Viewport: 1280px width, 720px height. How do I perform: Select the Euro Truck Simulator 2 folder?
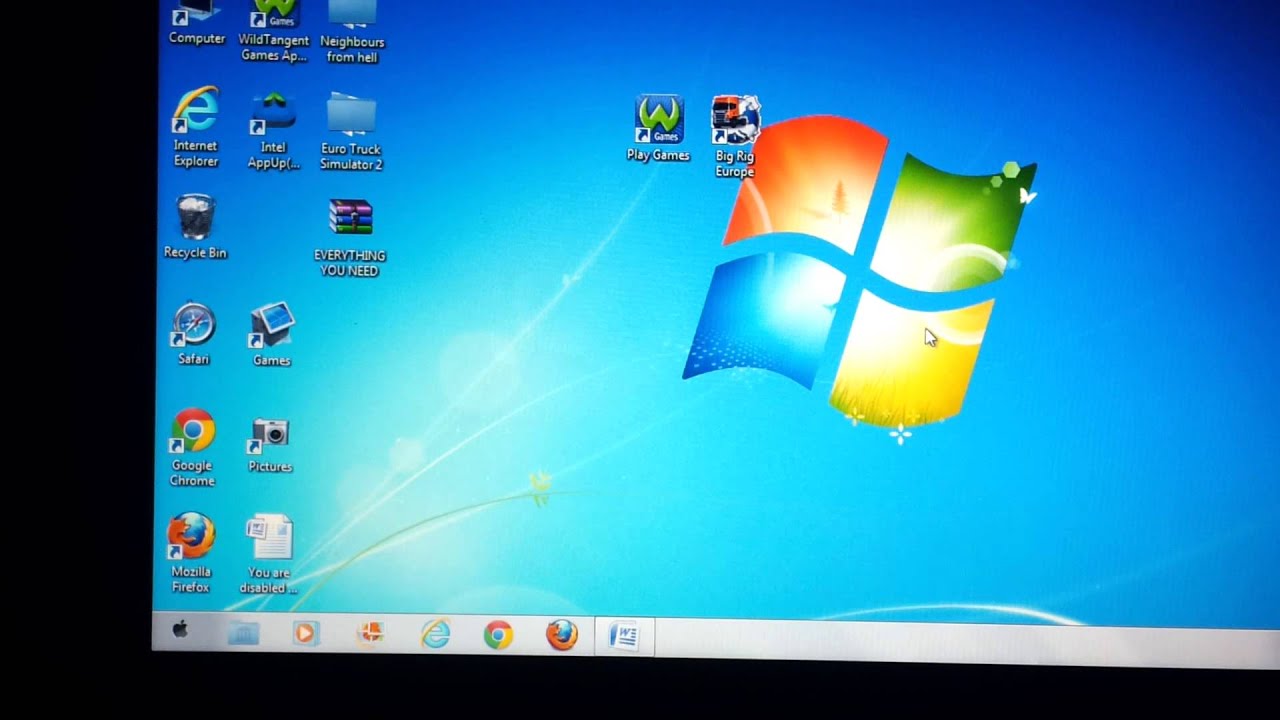point(351,131)
